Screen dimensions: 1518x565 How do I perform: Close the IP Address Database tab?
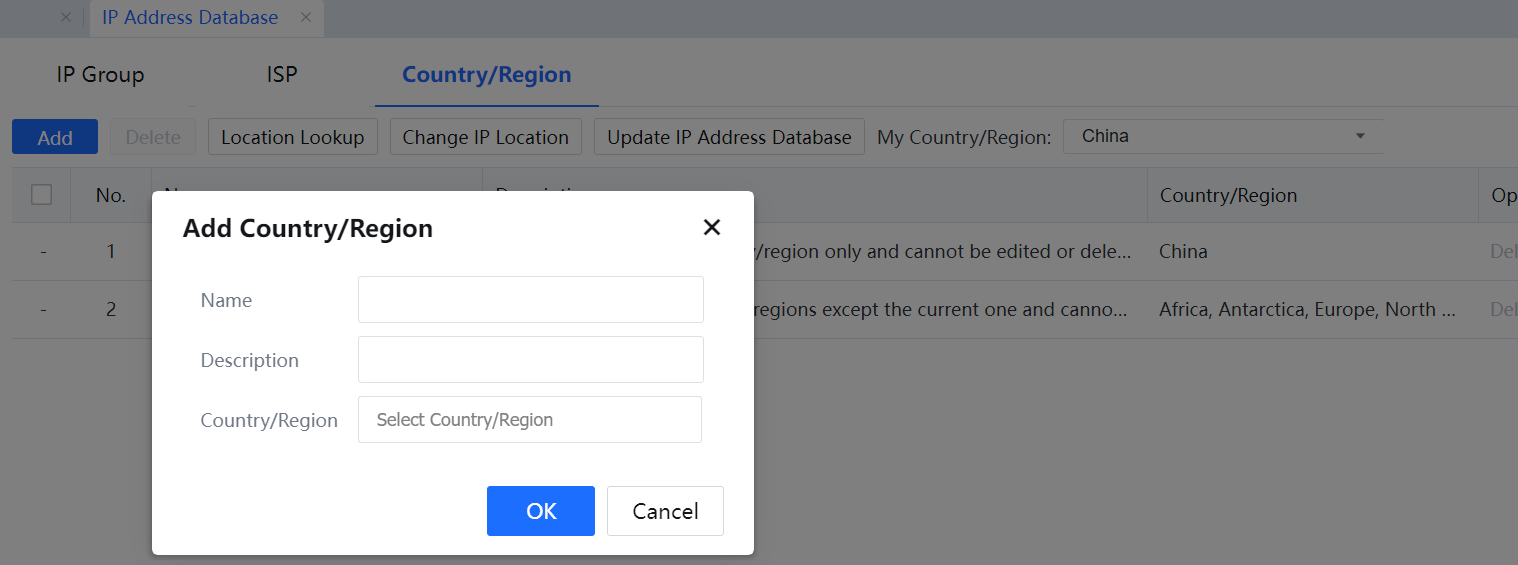pyautogui.click(x=306, y=18)
